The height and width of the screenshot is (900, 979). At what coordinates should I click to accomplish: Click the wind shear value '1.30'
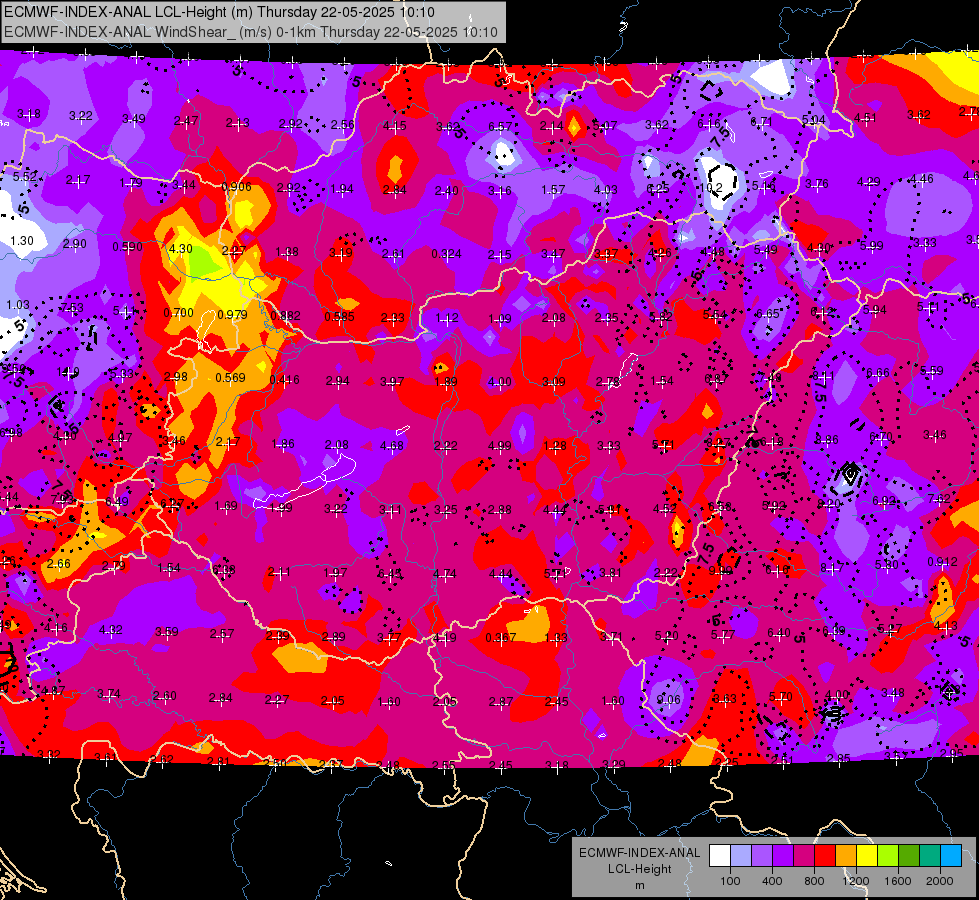pyautogui.click(x=22, y=240)
